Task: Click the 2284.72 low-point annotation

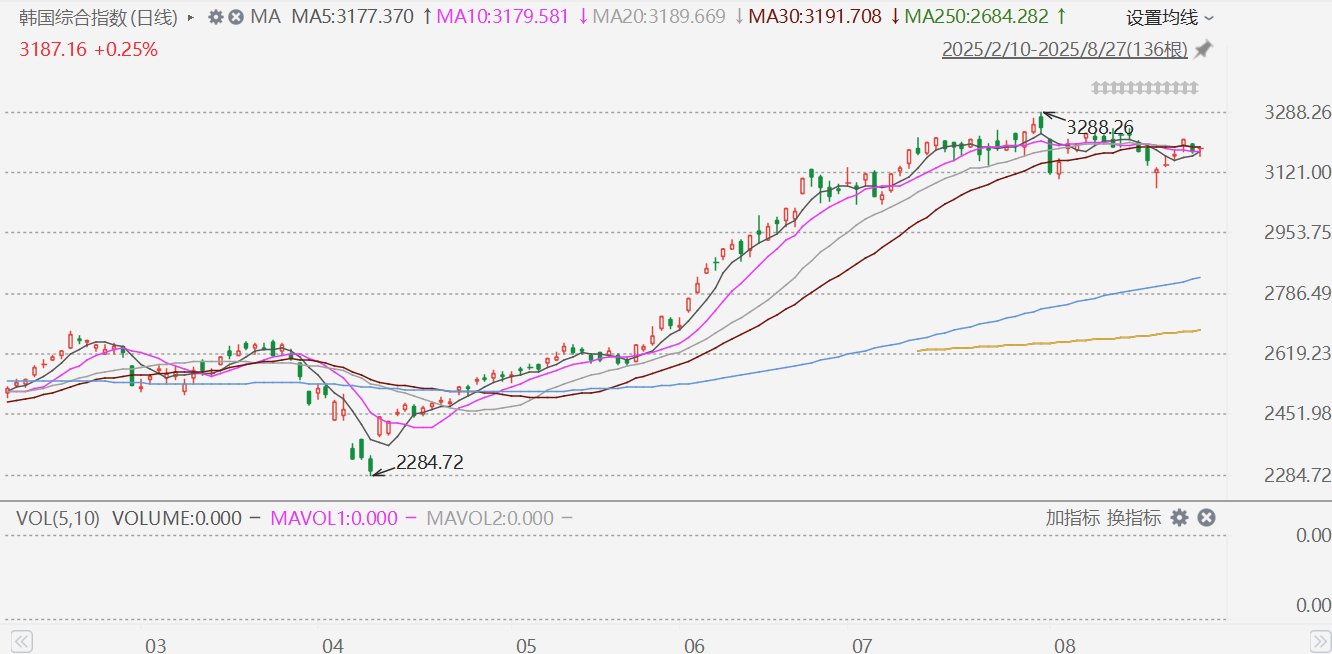Action: click(430, 462)
